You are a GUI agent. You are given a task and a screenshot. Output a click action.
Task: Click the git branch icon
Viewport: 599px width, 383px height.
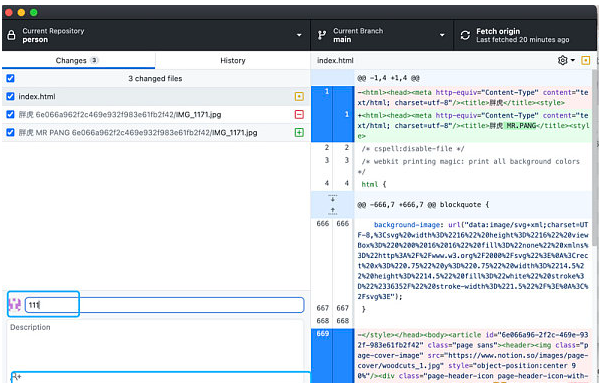(322, 35)
